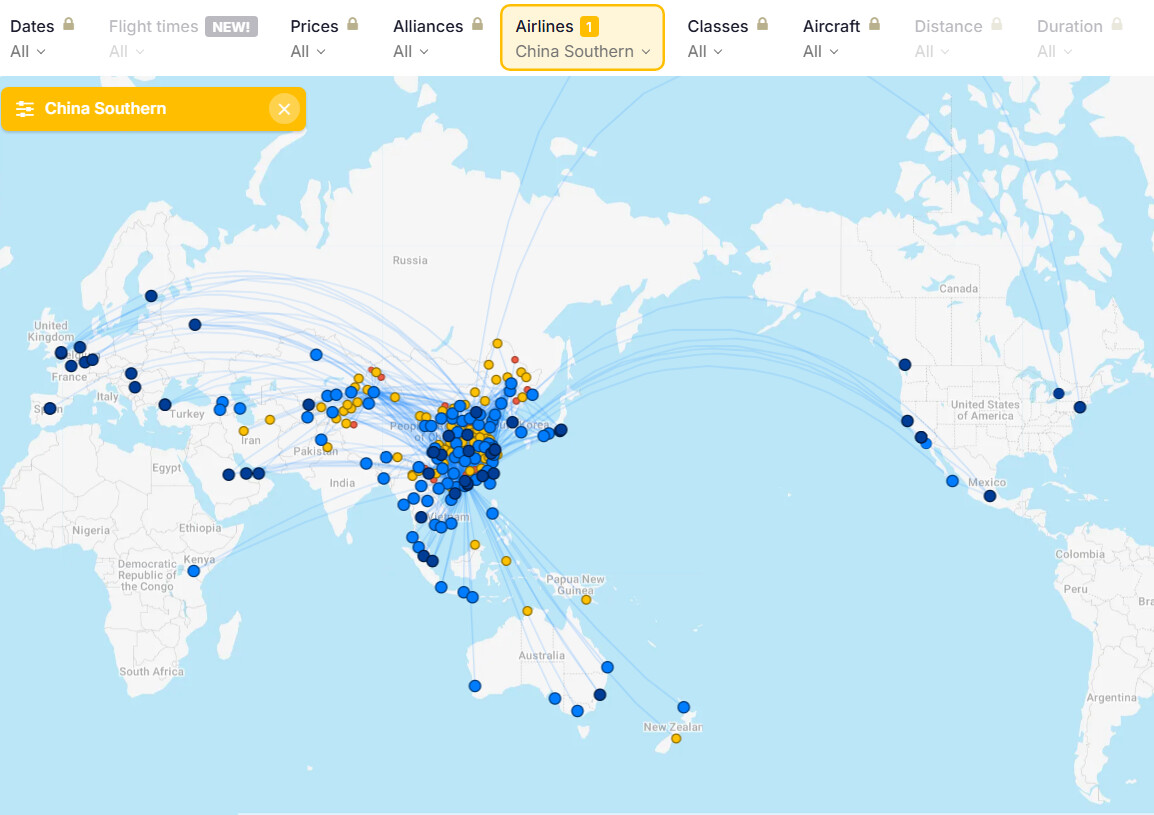Click the filter sliders icon on China Southern chip
Image resolution: width=1154 pixels, height=815 pixels.
coord(25,109)
